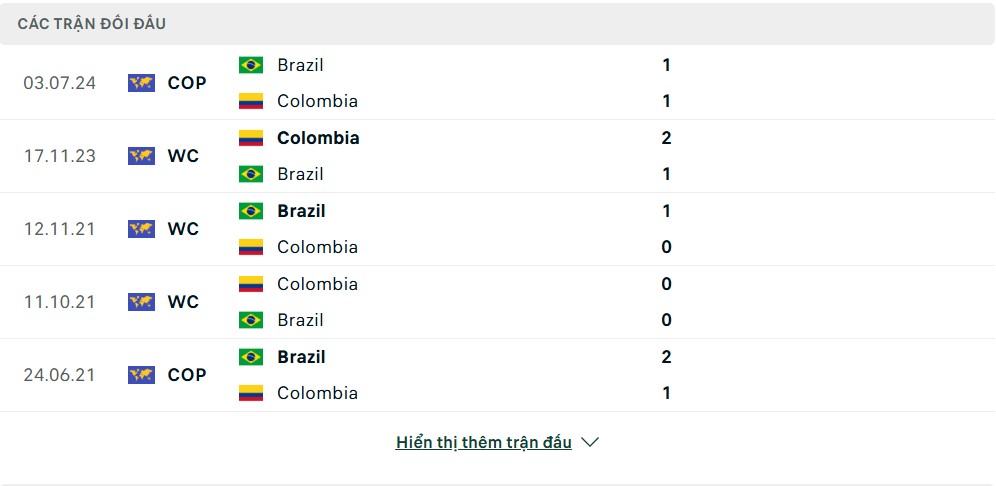Screen dimensions: 996x486
Task: Select the WC label of the 12.11.21 match
Action: coord(184,229)
